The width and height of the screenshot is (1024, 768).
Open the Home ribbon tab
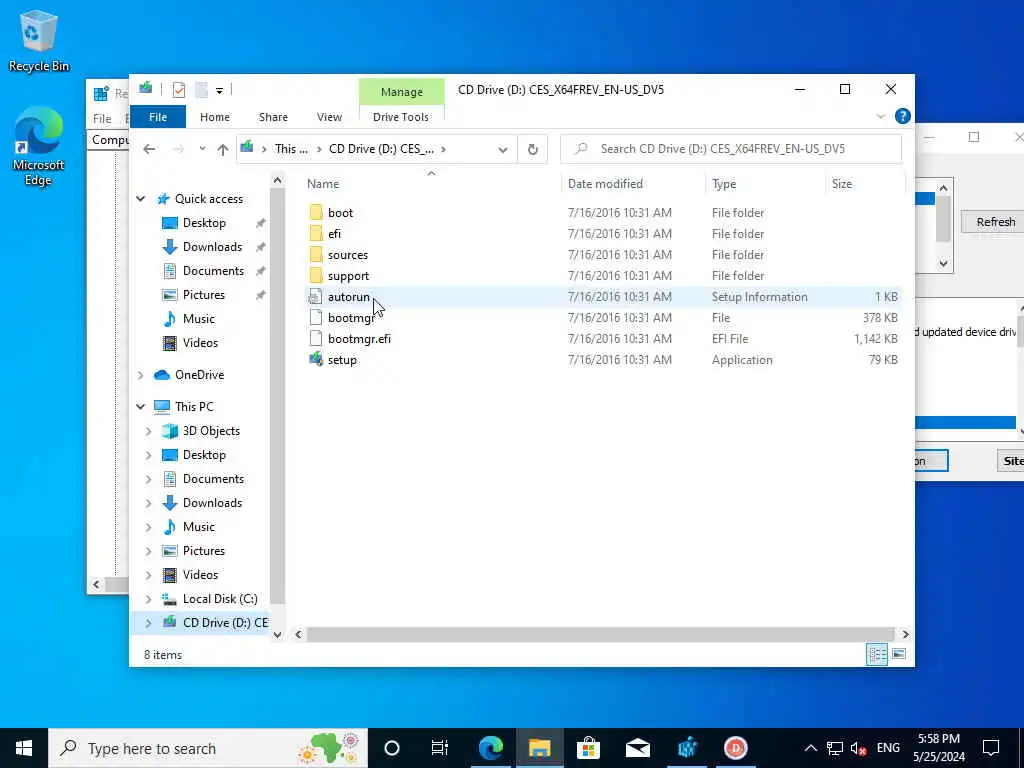[x=215, y=117]
